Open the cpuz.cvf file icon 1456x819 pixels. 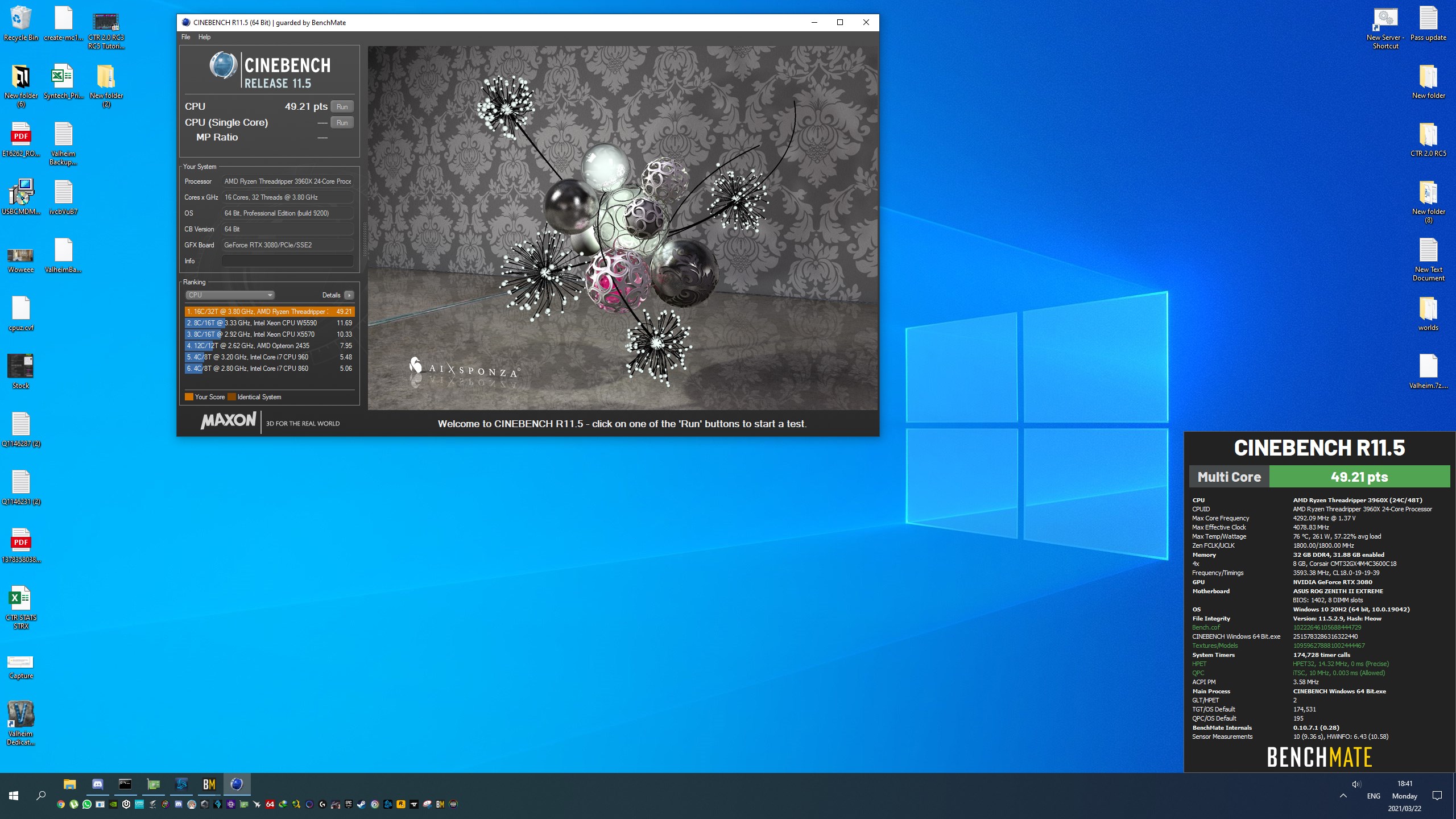(20, 313)
